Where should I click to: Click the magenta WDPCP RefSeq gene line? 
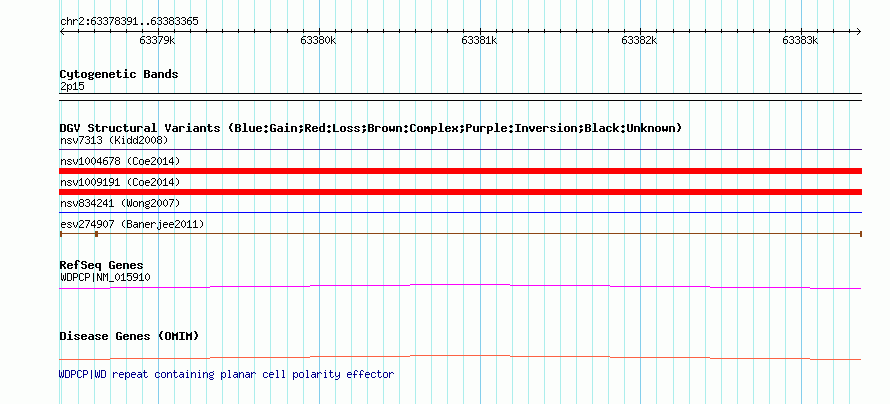tap(460, 287)
